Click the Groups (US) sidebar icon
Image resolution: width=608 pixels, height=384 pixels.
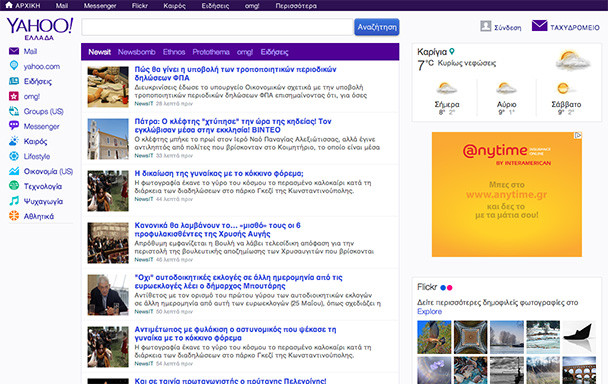pos(14,111)
